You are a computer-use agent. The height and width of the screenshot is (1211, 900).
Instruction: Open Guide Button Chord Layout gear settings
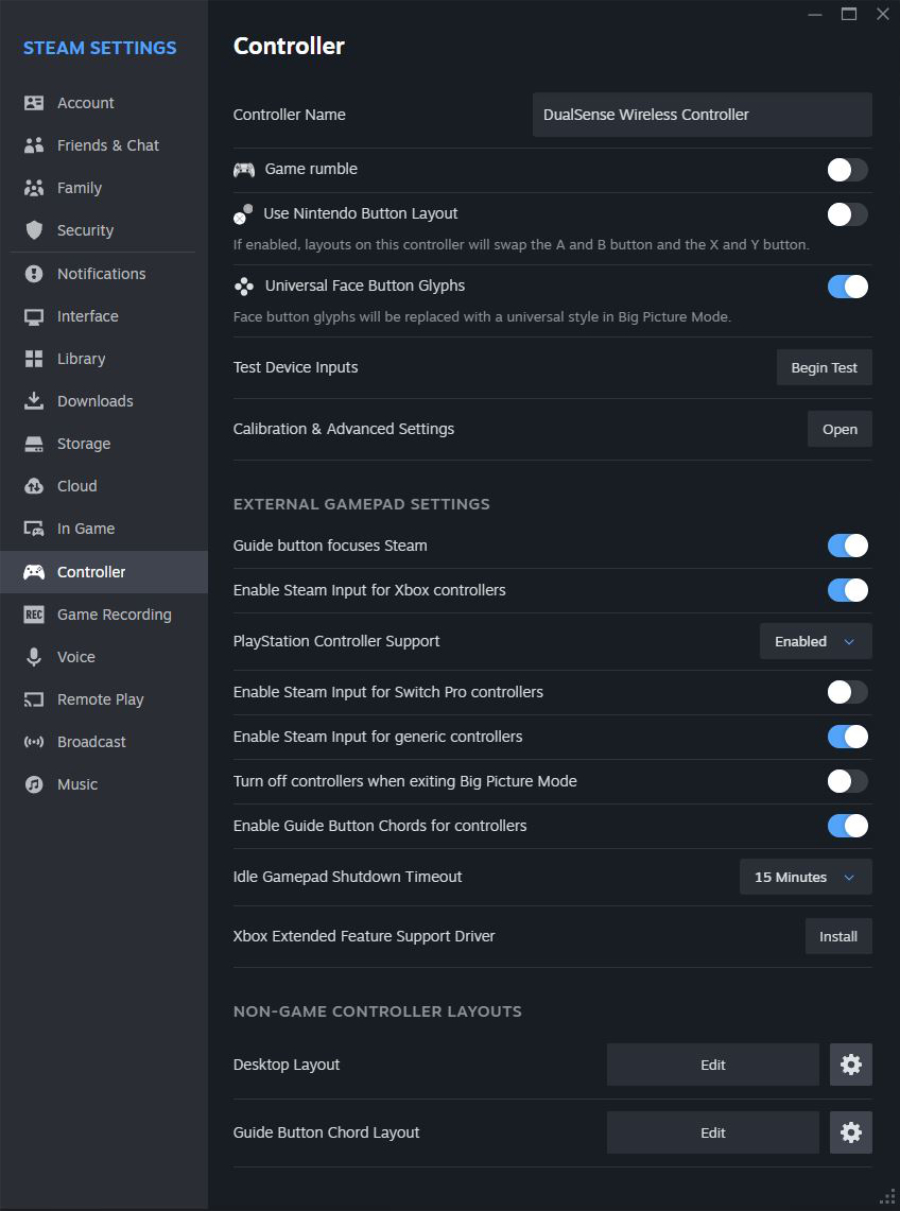click(x=851, y=1133)
